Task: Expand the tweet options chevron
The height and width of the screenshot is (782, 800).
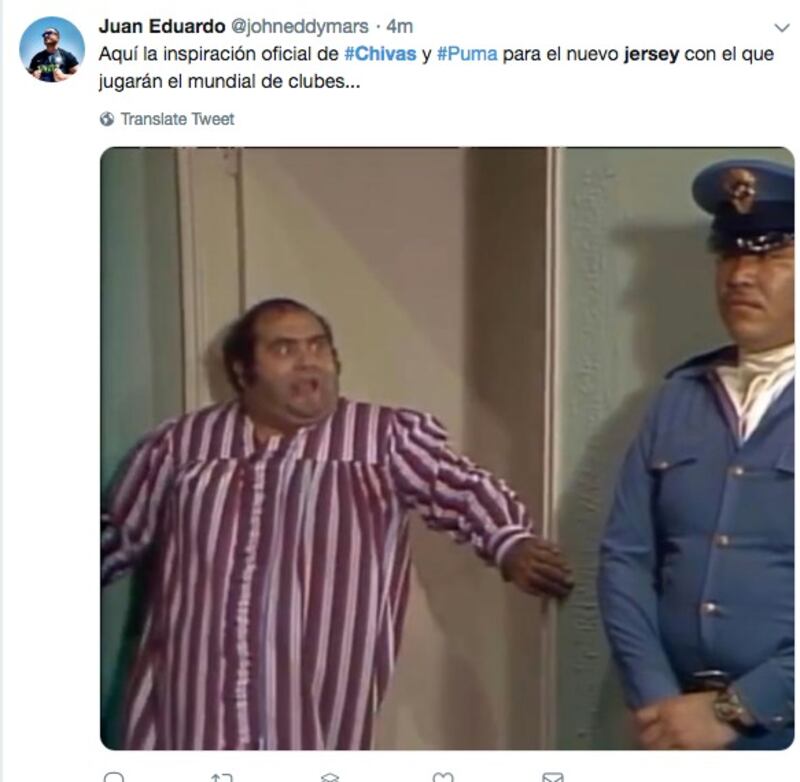Action: 782,28
